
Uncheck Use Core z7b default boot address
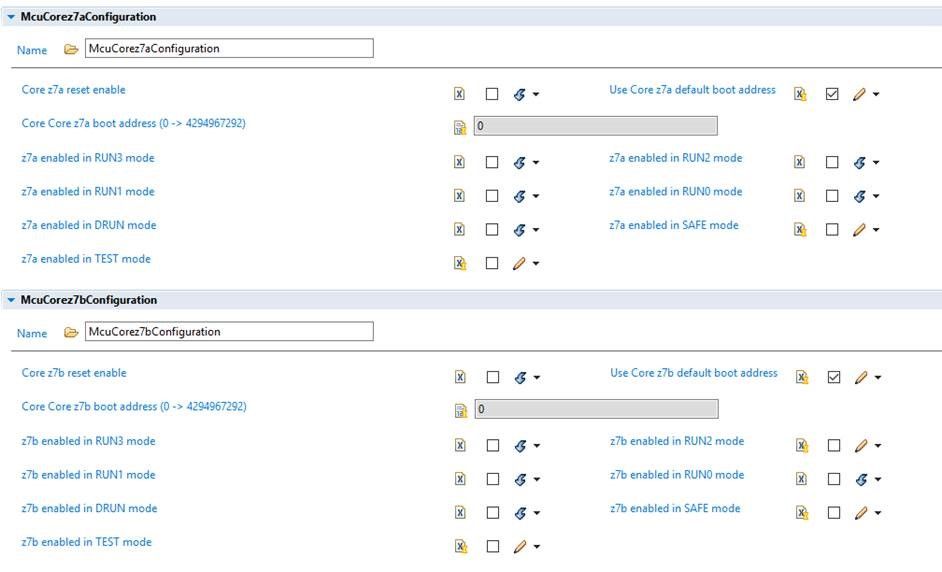point(833,377)
